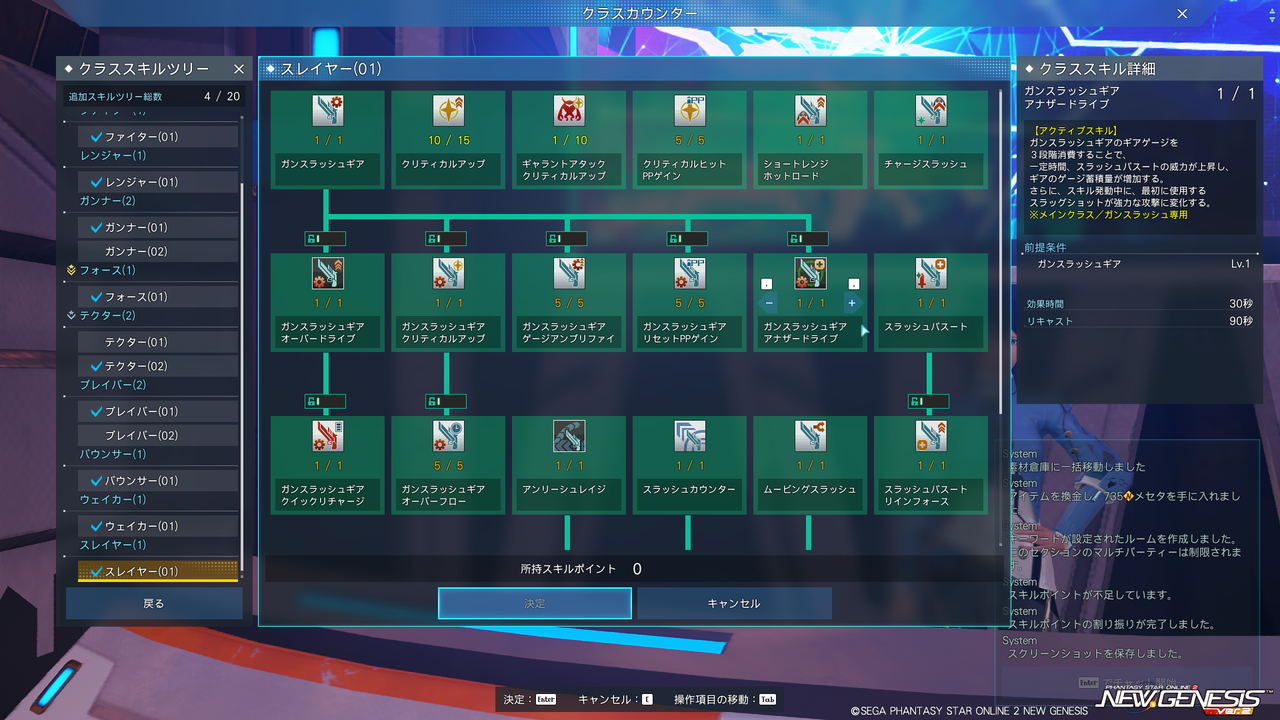Viewport: 1280px width, 720px height.
Task: Choose the highlighted スレイヤー(01) row in the list
Action: tap(158, 571)
